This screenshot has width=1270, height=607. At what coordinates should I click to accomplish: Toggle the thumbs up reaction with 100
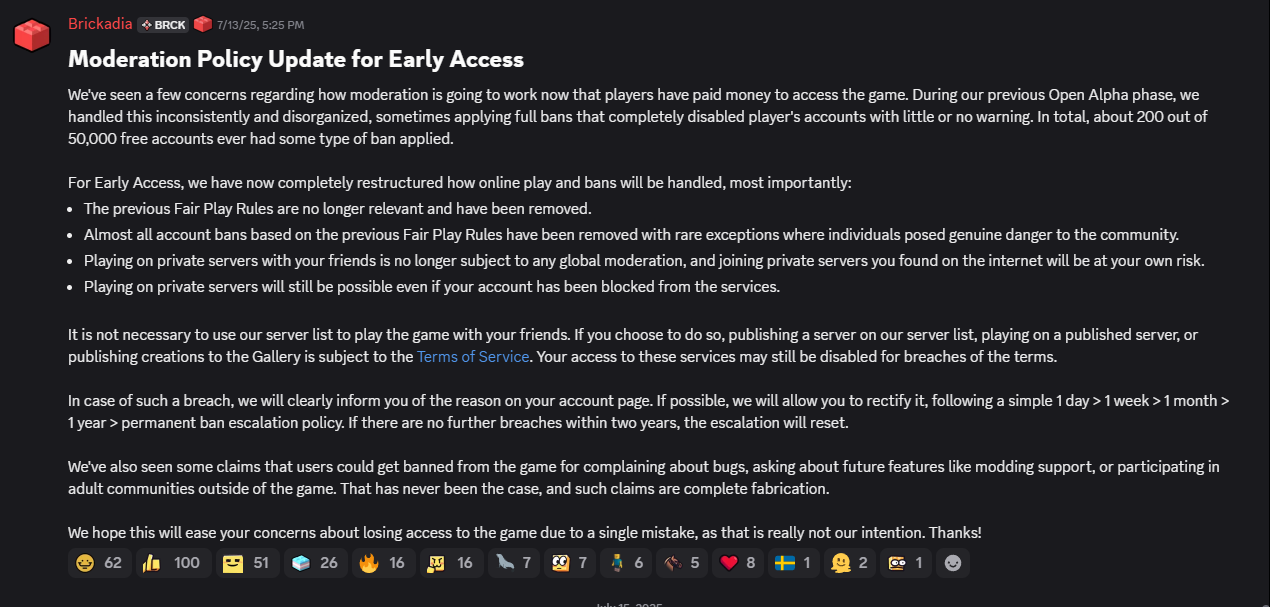(171, 563)
